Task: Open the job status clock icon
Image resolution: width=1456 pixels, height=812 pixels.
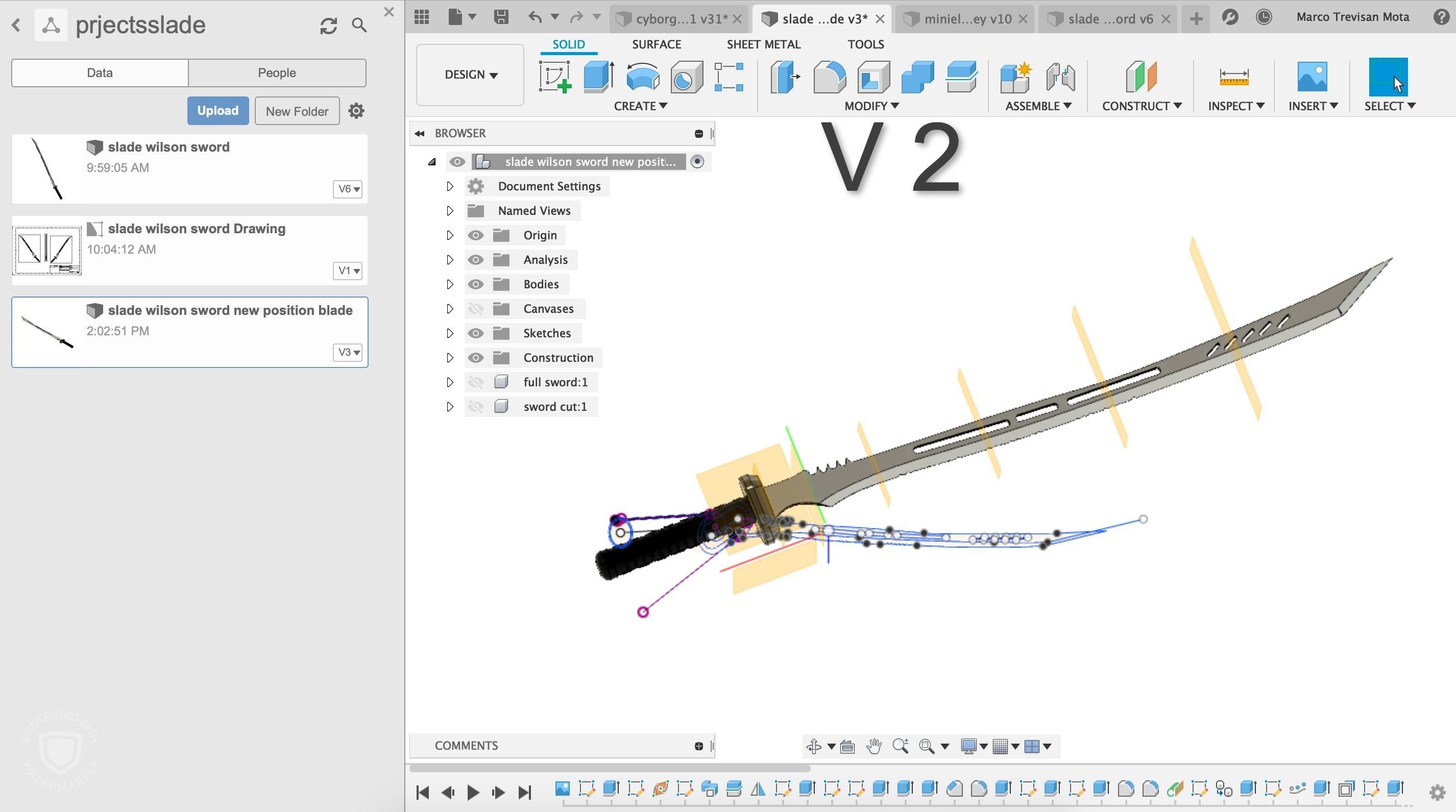Action: click(x=1264, y=17)
